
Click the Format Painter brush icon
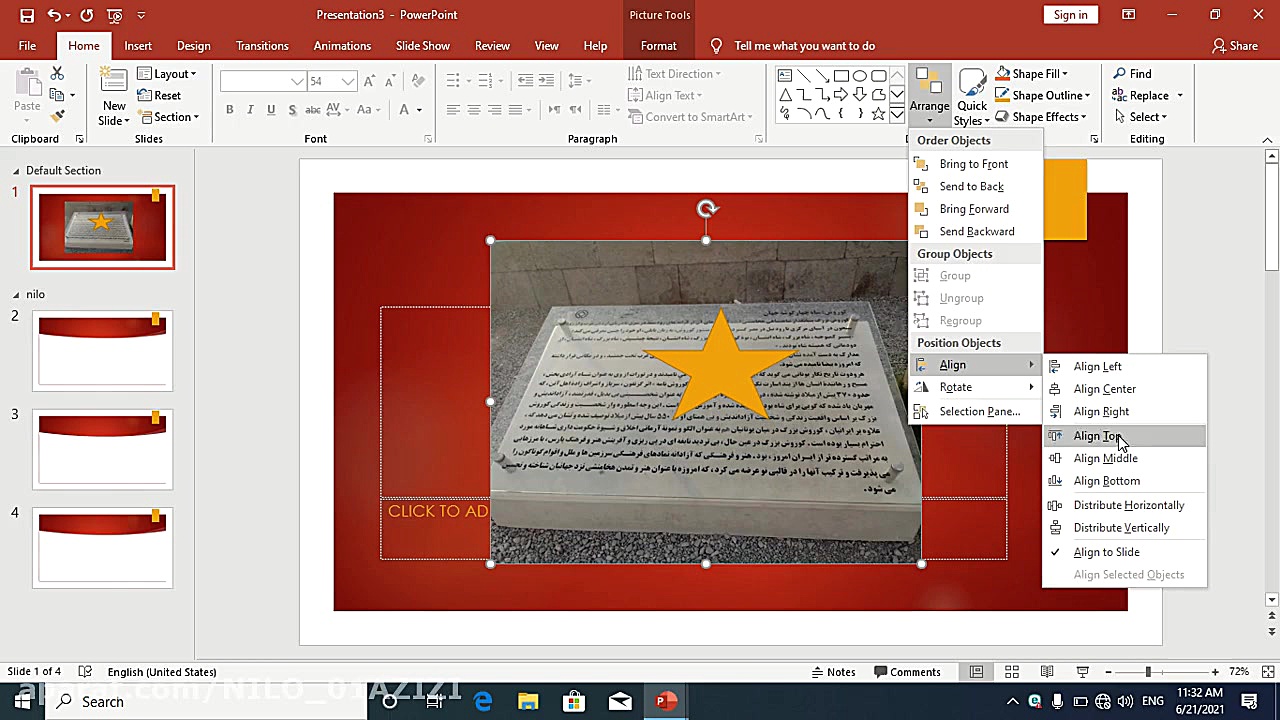click(57, 117)
